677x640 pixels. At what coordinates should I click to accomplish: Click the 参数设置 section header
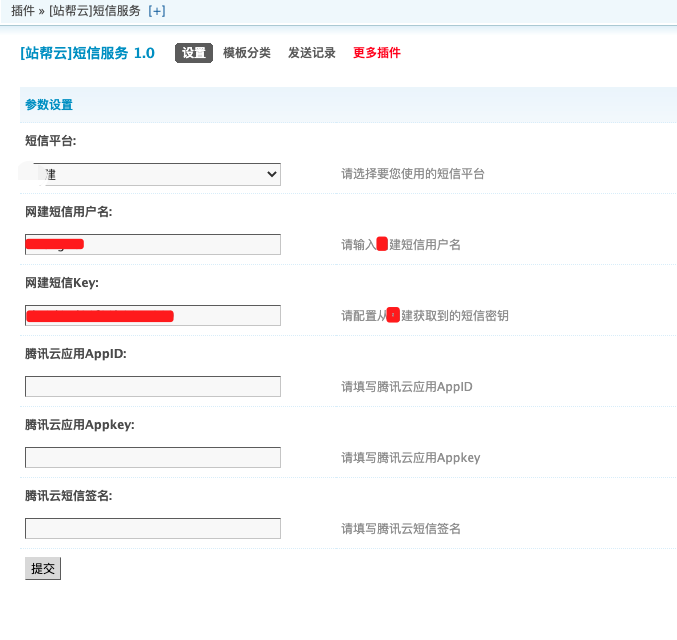point(49,105)
